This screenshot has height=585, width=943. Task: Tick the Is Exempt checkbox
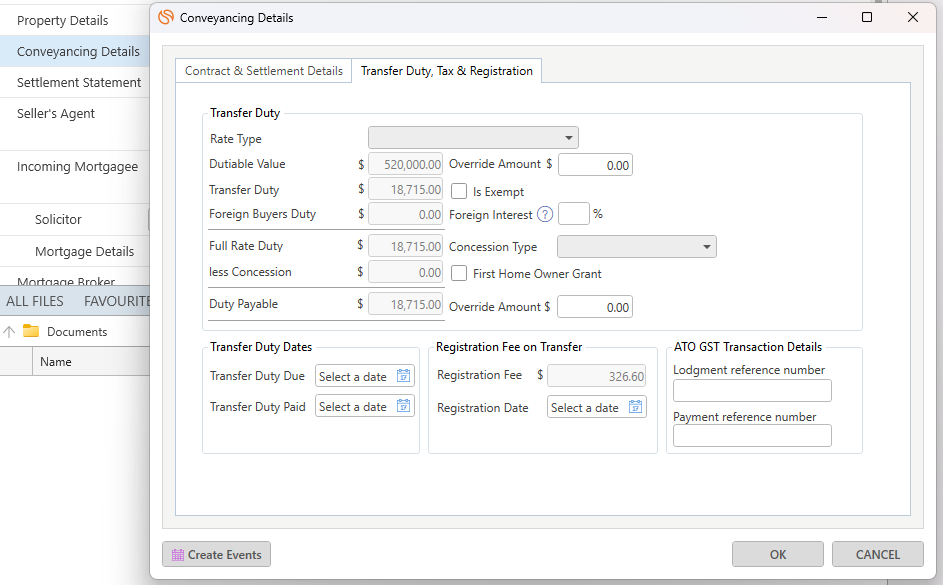(x=459, y=191)
